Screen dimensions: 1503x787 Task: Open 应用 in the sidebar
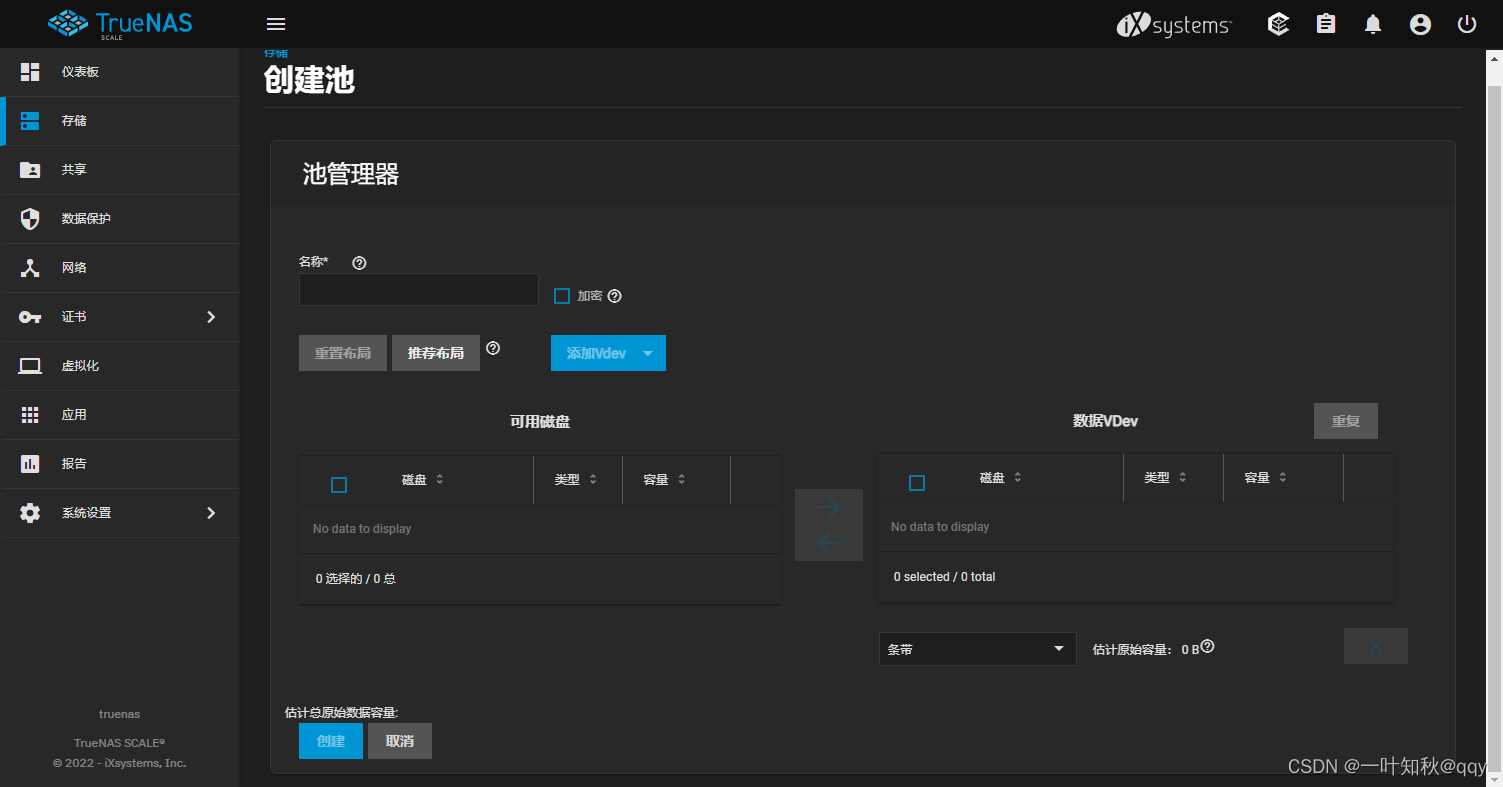point(120,415)
